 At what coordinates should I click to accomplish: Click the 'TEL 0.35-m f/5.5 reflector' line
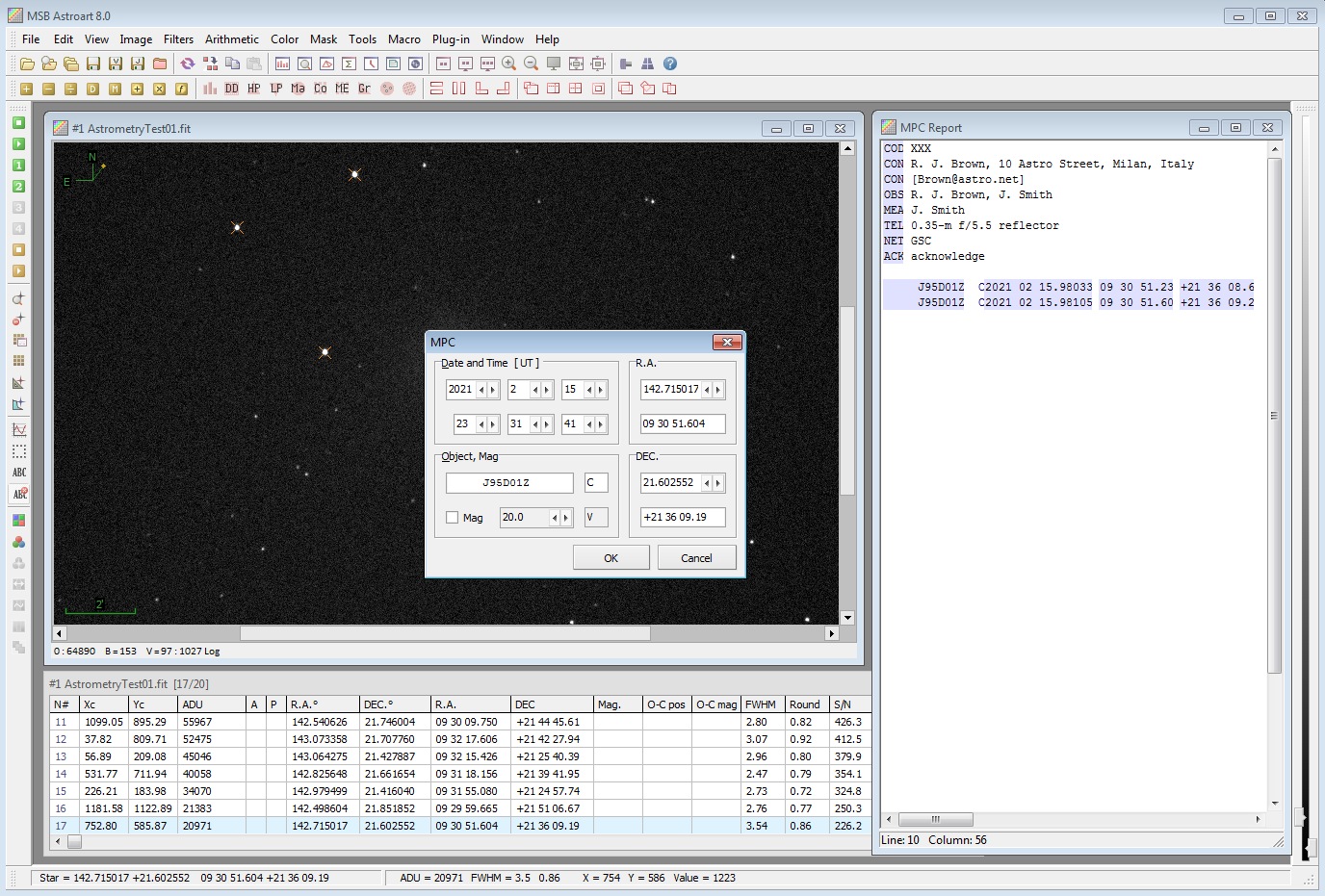[972, 225]
